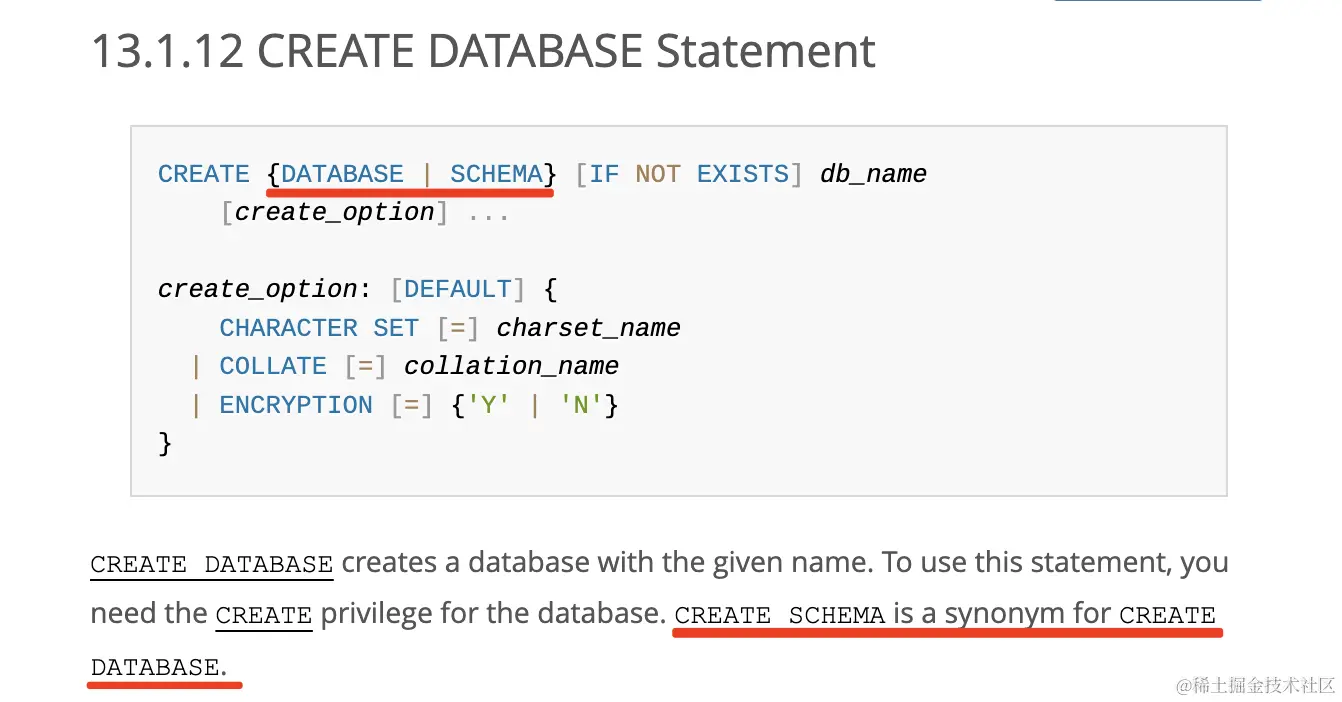The height and width of the screenshot is (702, 1342).
Task: Click the CREATE DATABASE link starting the paragraph
Action: coord(211,564)
